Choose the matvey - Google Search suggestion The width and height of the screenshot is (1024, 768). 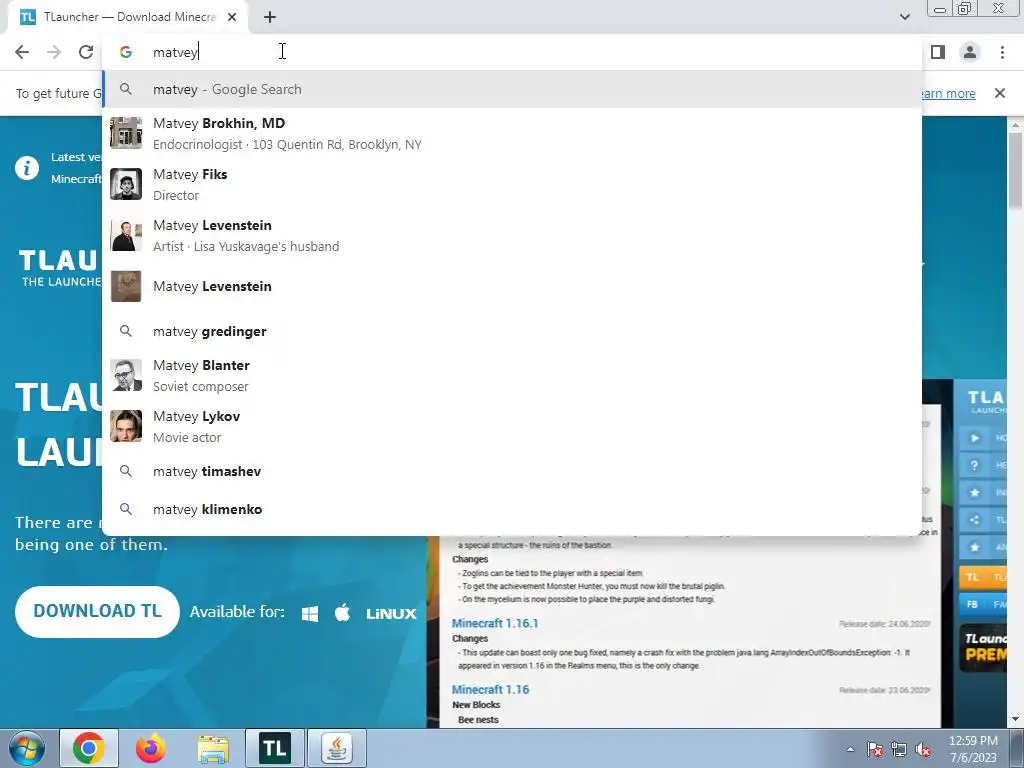[x=512, y=89]
